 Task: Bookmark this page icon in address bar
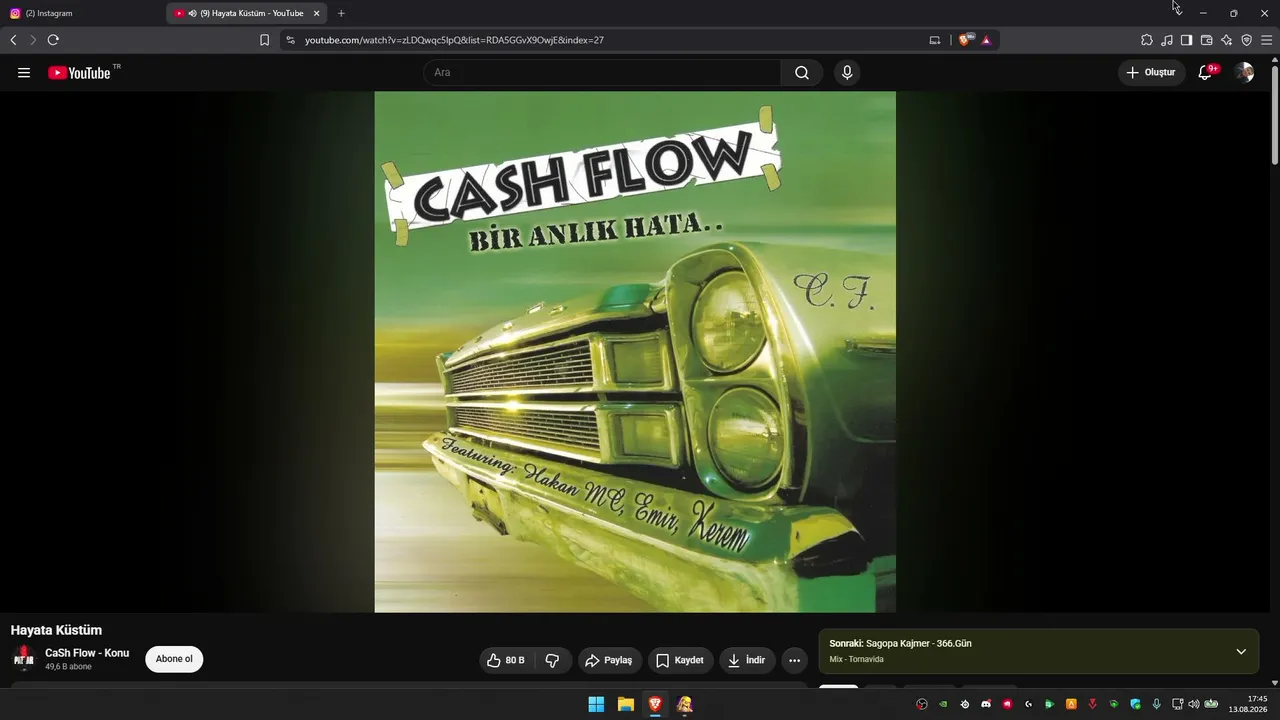[x=264, y=40]
